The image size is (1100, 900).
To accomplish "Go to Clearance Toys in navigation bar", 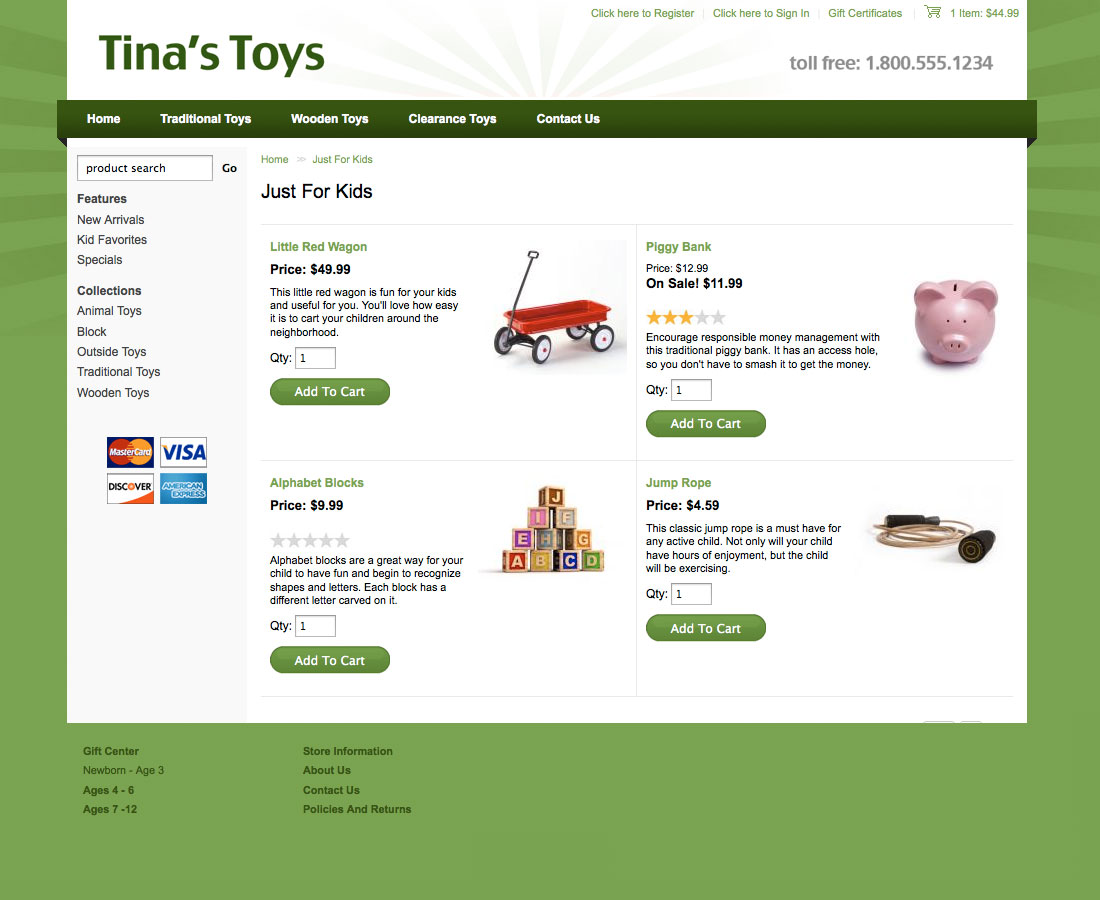I will [452, 119].
